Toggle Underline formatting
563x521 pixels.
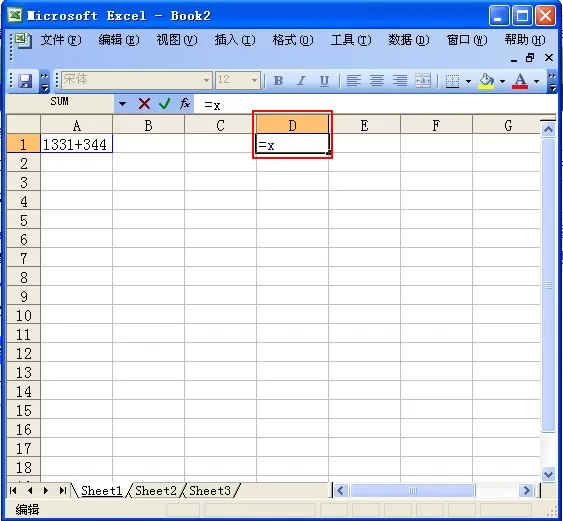coord(325,81)
